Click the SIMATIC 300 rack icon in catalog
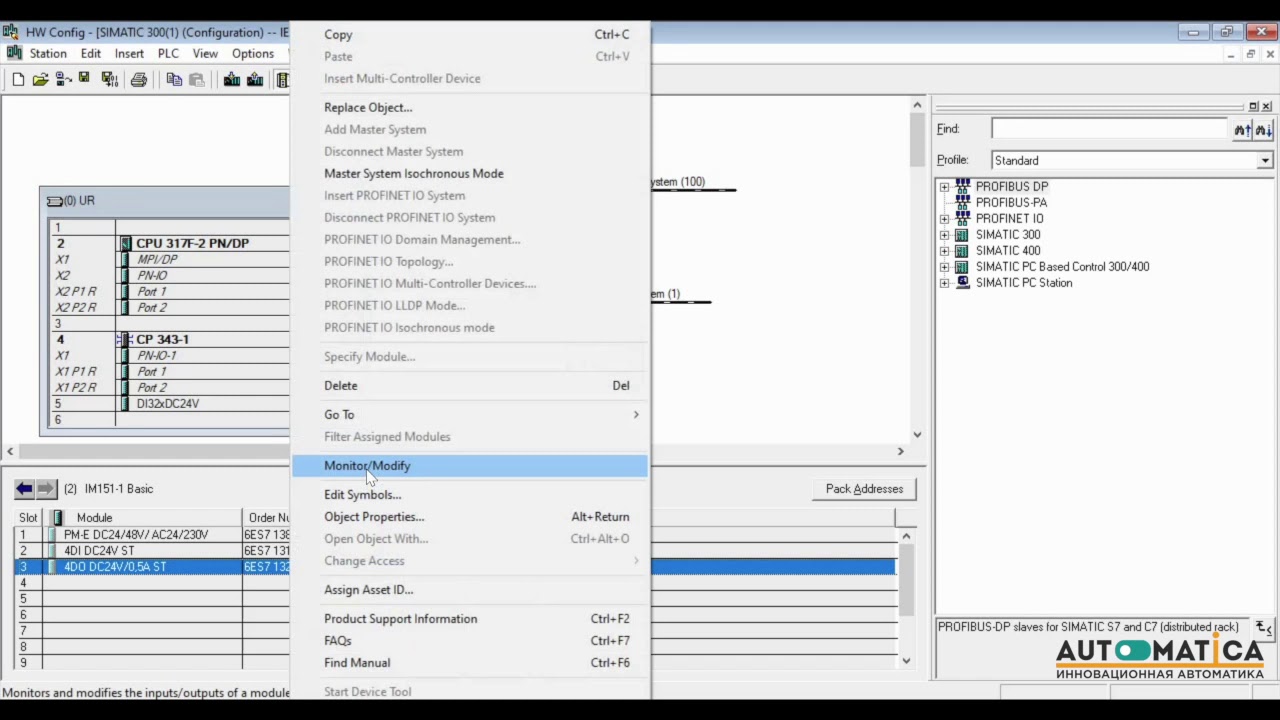 (x=963, y=235)
